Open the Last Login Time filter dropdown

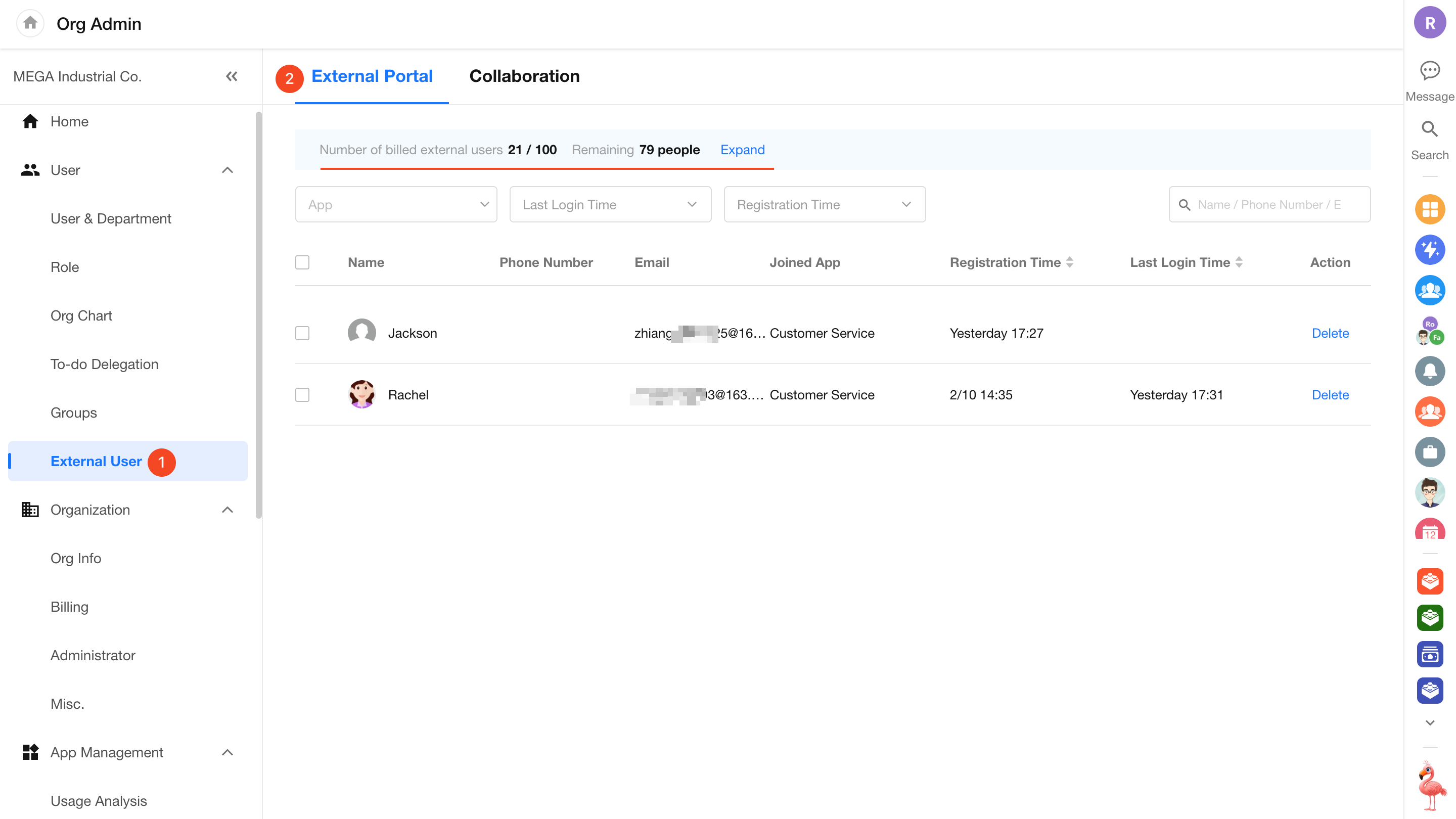point(610,205)
